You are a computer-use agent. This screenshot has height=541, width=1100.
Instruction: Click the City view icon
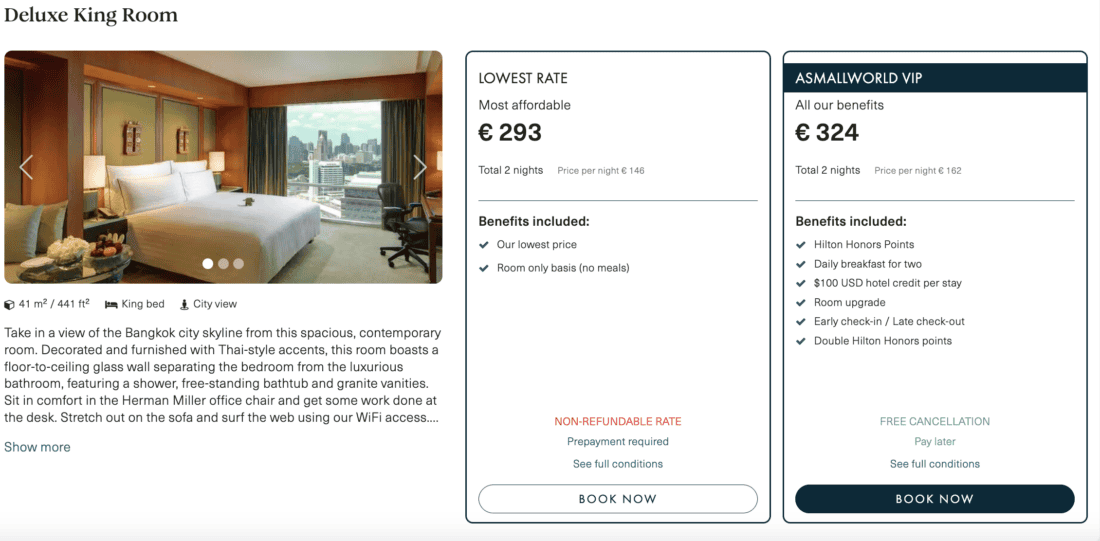point(184,304)
